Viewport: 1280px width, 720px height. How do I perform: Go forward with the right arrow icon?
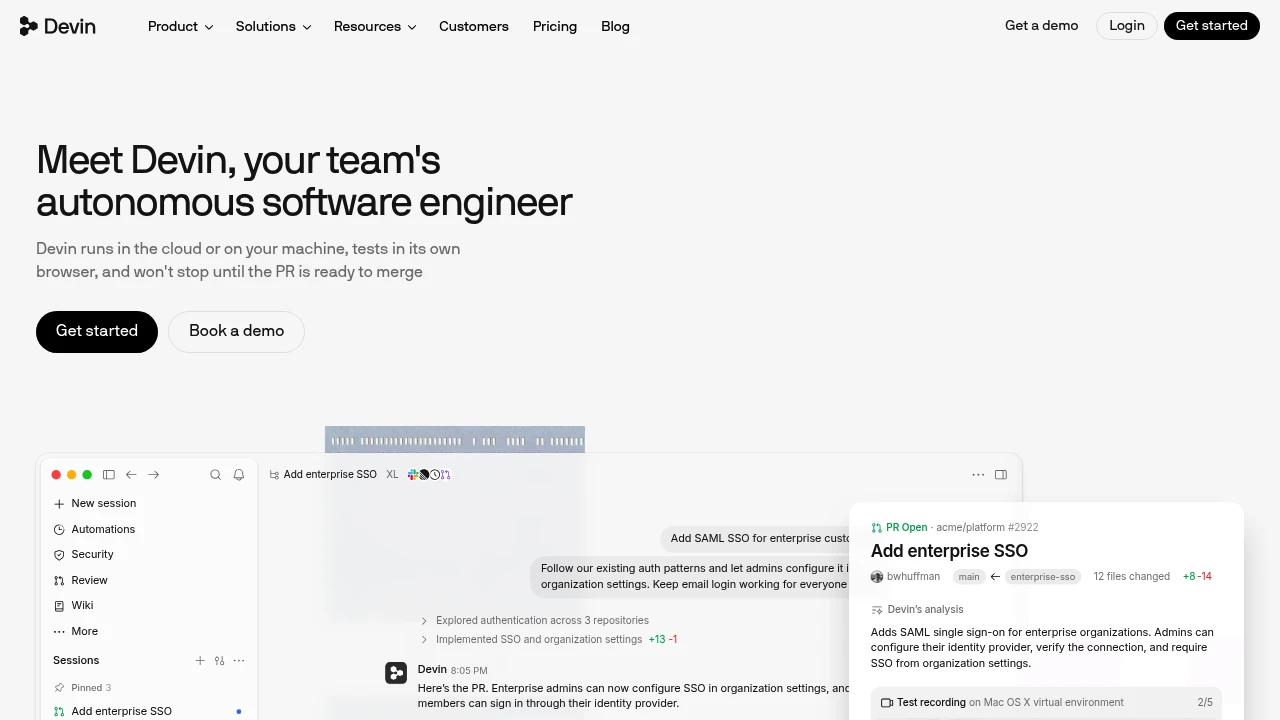[x=154, y=475]
